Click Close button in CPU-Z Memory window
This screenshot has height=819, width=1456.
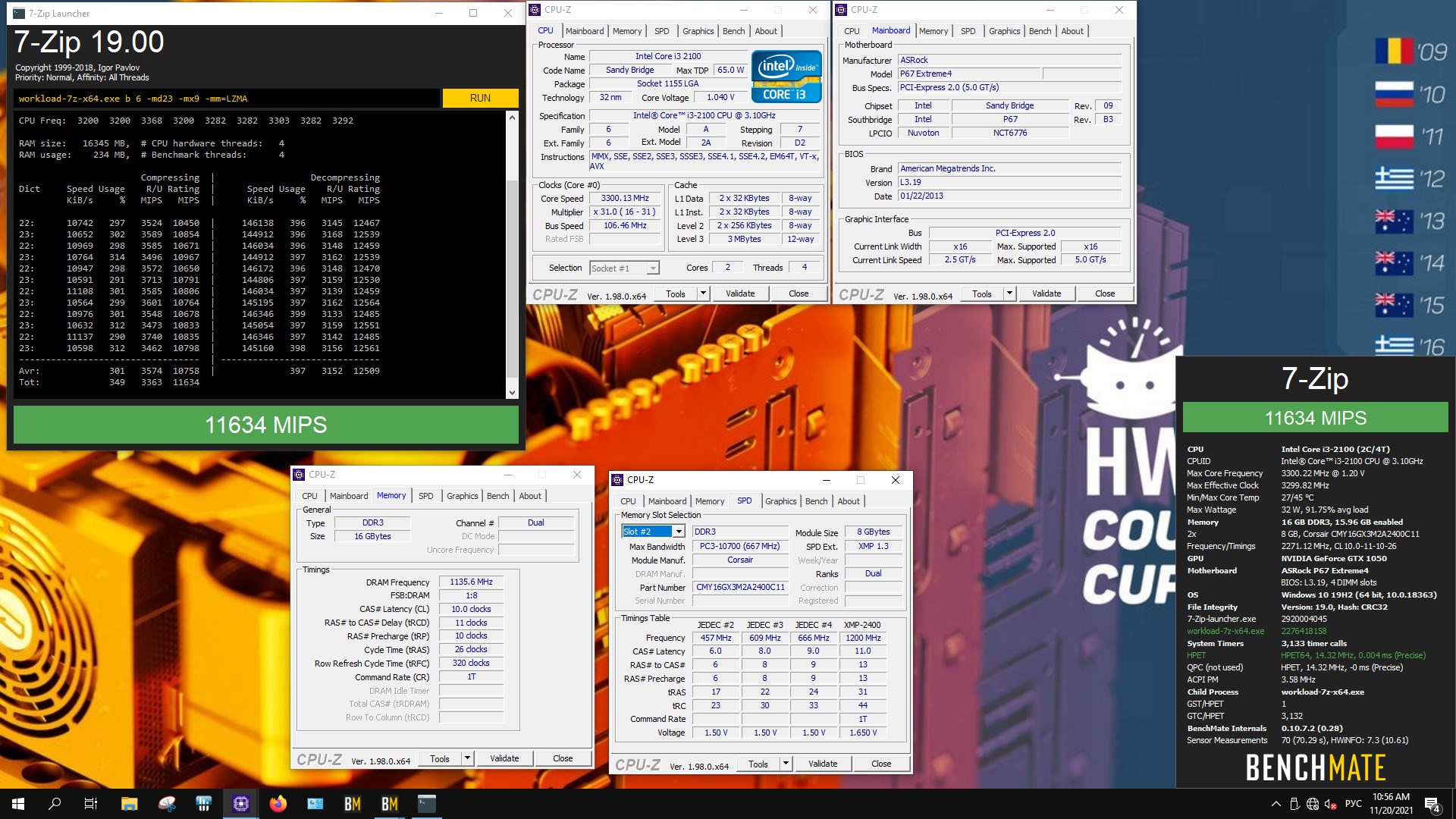[563, 758]
